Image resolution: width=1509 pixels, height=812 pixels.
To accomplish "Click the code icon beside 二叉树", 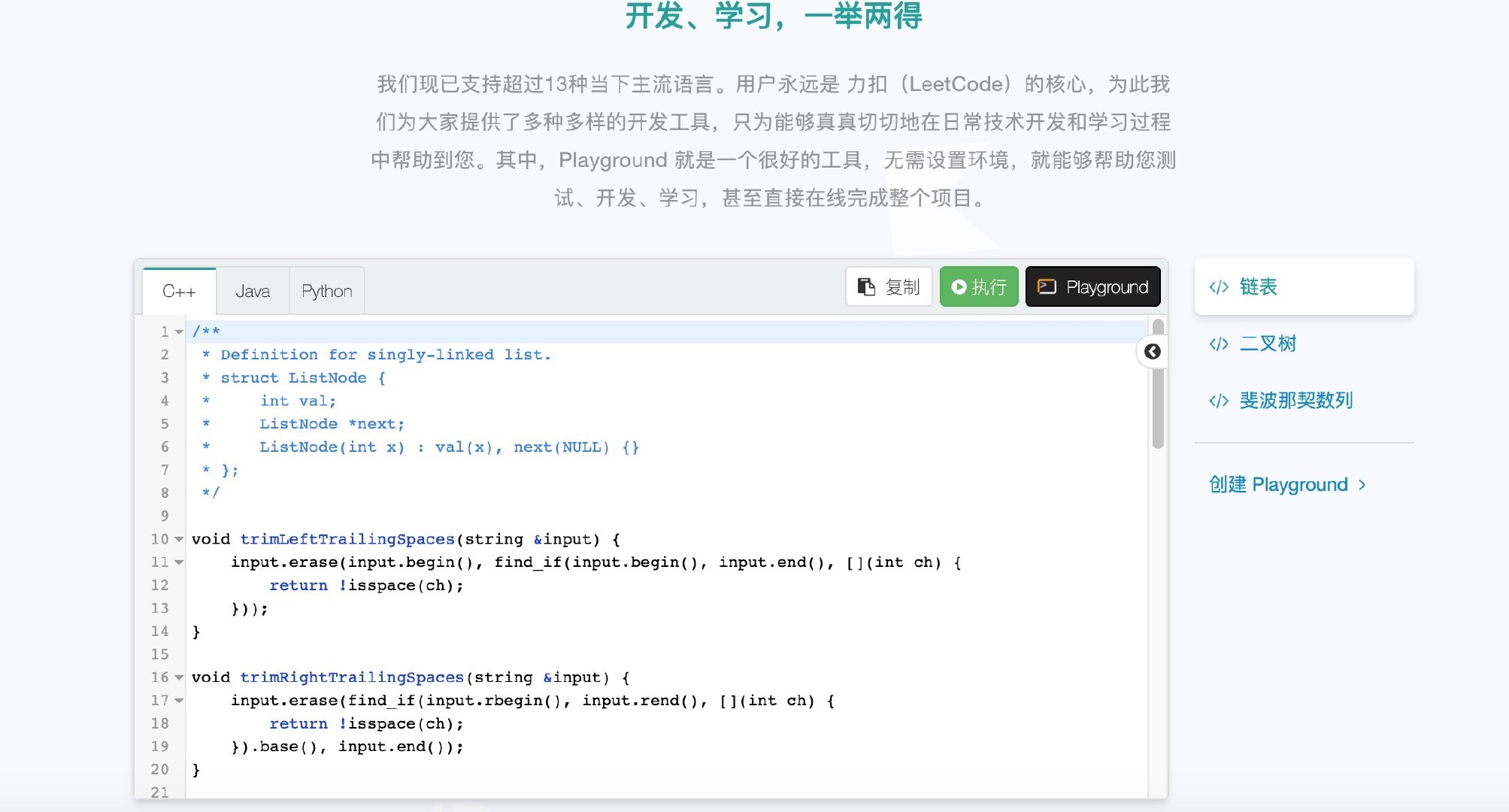I will pos(1218,344).
